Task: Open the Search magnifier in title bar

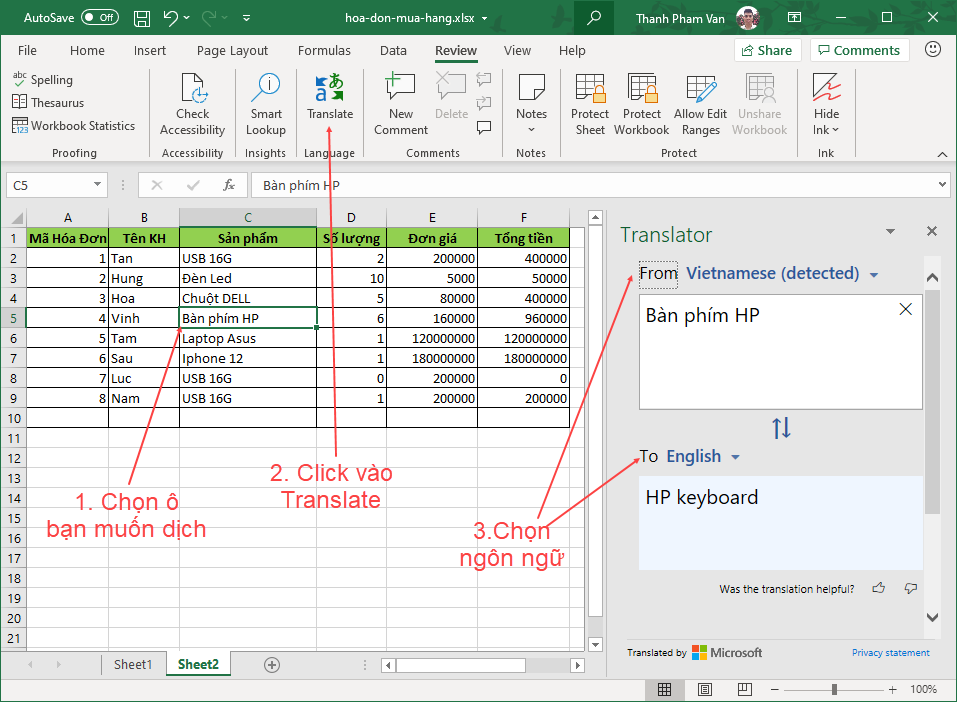Action: click(593, 18)
